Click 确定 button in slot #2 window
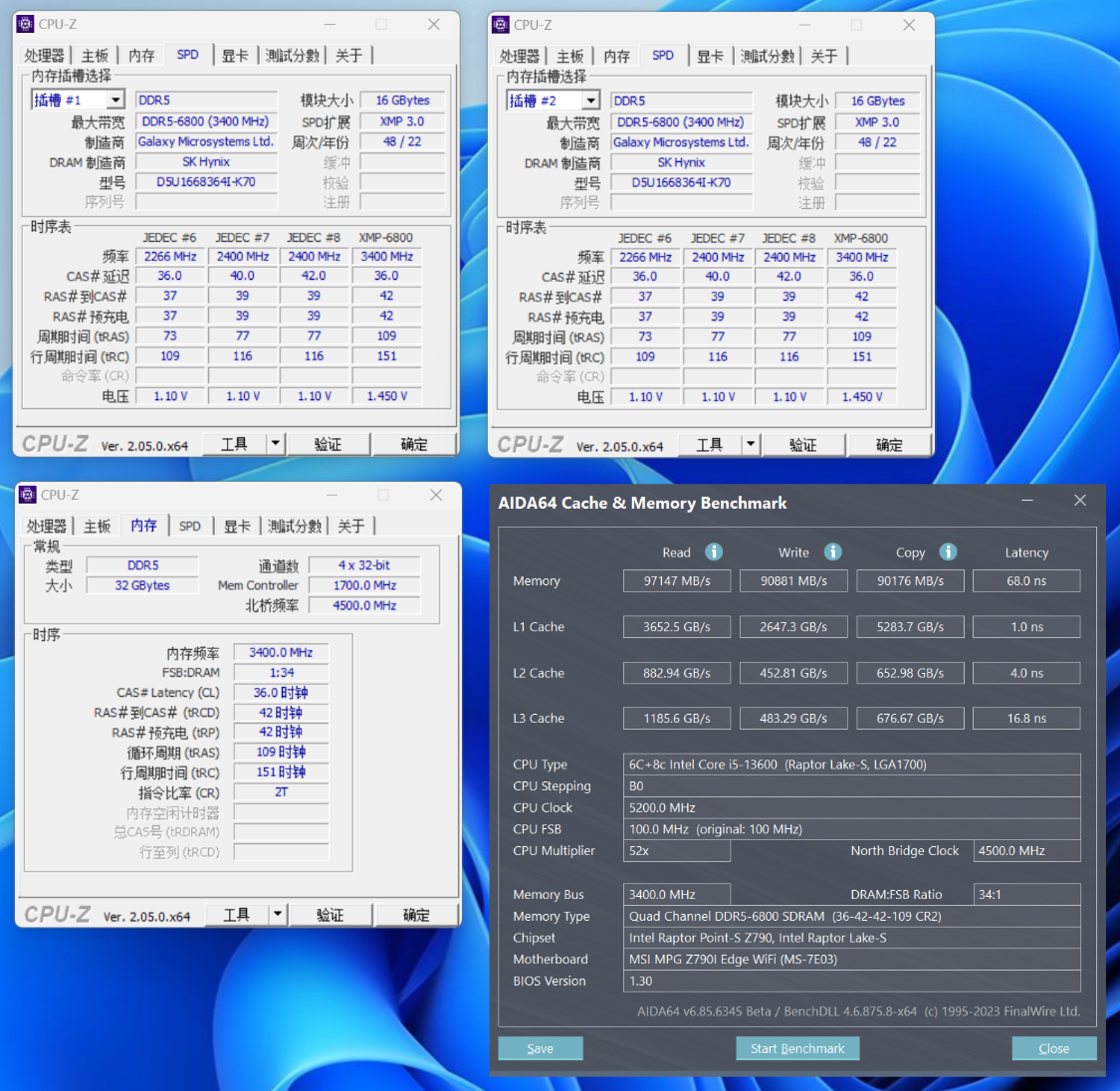The image size is (1120, 1091). click(x=889, y=445)
